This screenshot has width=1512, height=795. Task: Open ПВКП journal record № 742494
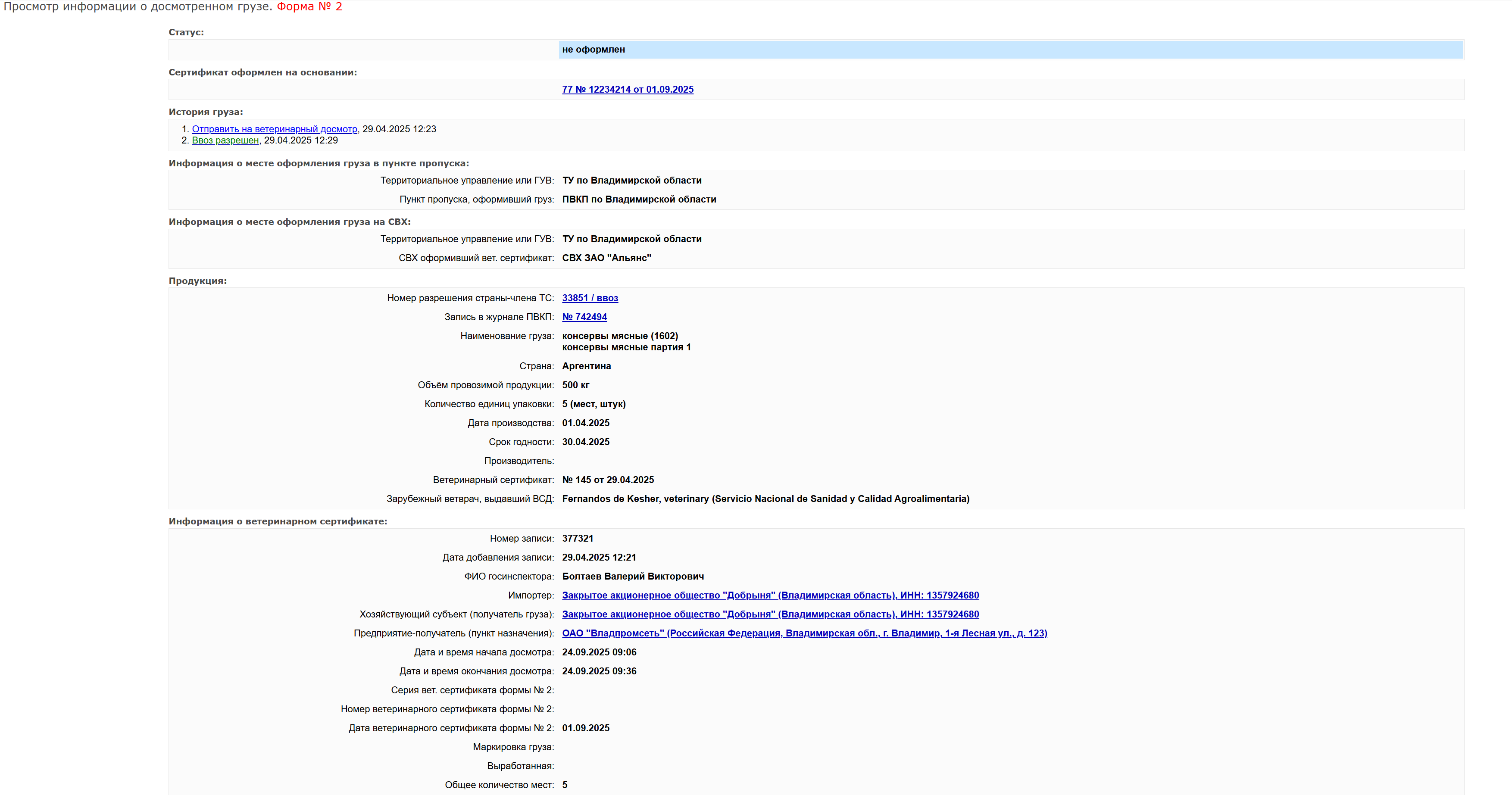[584, 317]
